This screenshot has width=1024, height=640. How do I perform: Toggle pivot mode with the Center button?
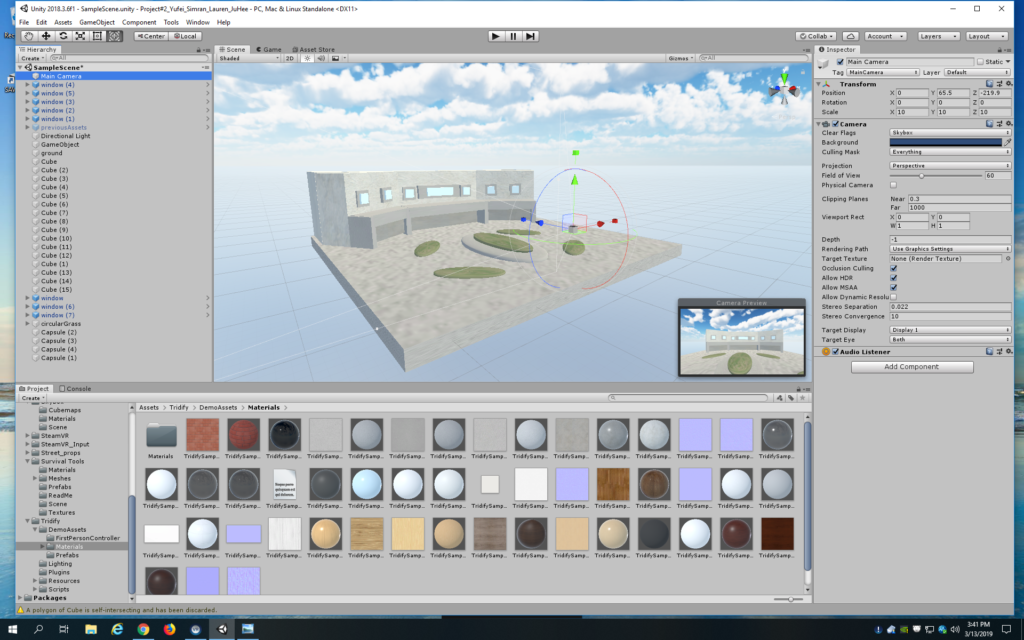(x=151, y=36)
